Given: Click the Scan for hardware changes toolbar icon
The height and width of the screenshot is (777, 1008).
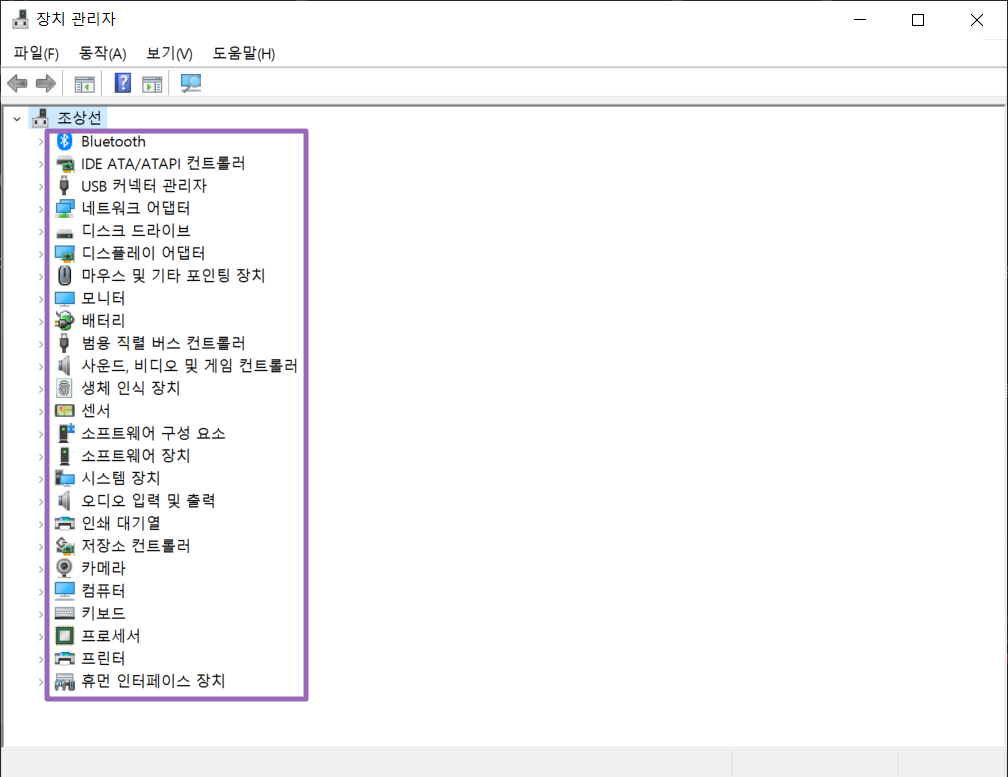Looking at the screenshot, I should (x=190, y=84).
